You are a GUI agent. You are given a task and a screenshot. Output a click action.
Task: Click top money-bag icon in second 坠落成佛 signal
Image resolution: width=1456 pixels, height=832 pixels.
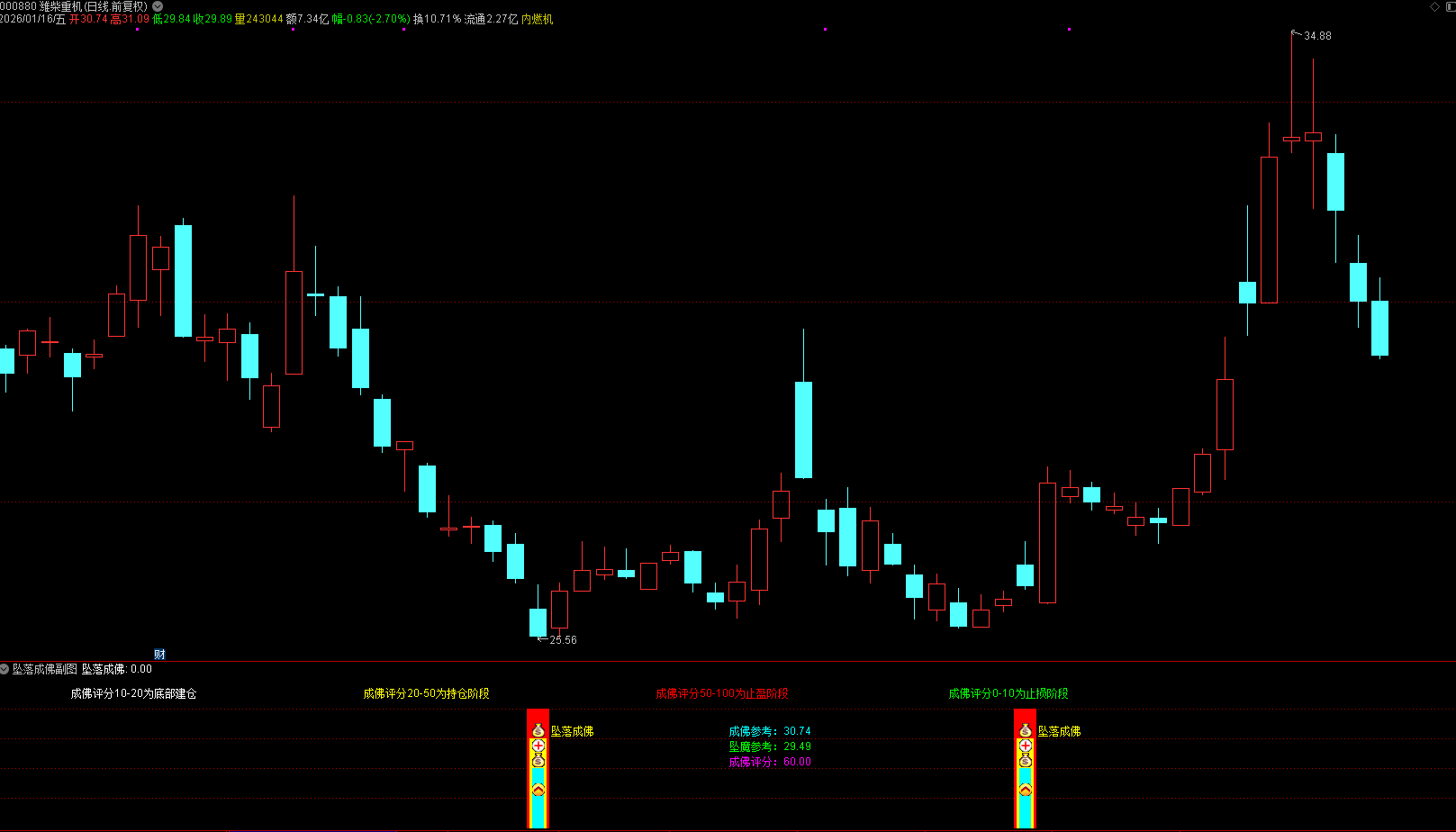click(x=1026, y=730)
